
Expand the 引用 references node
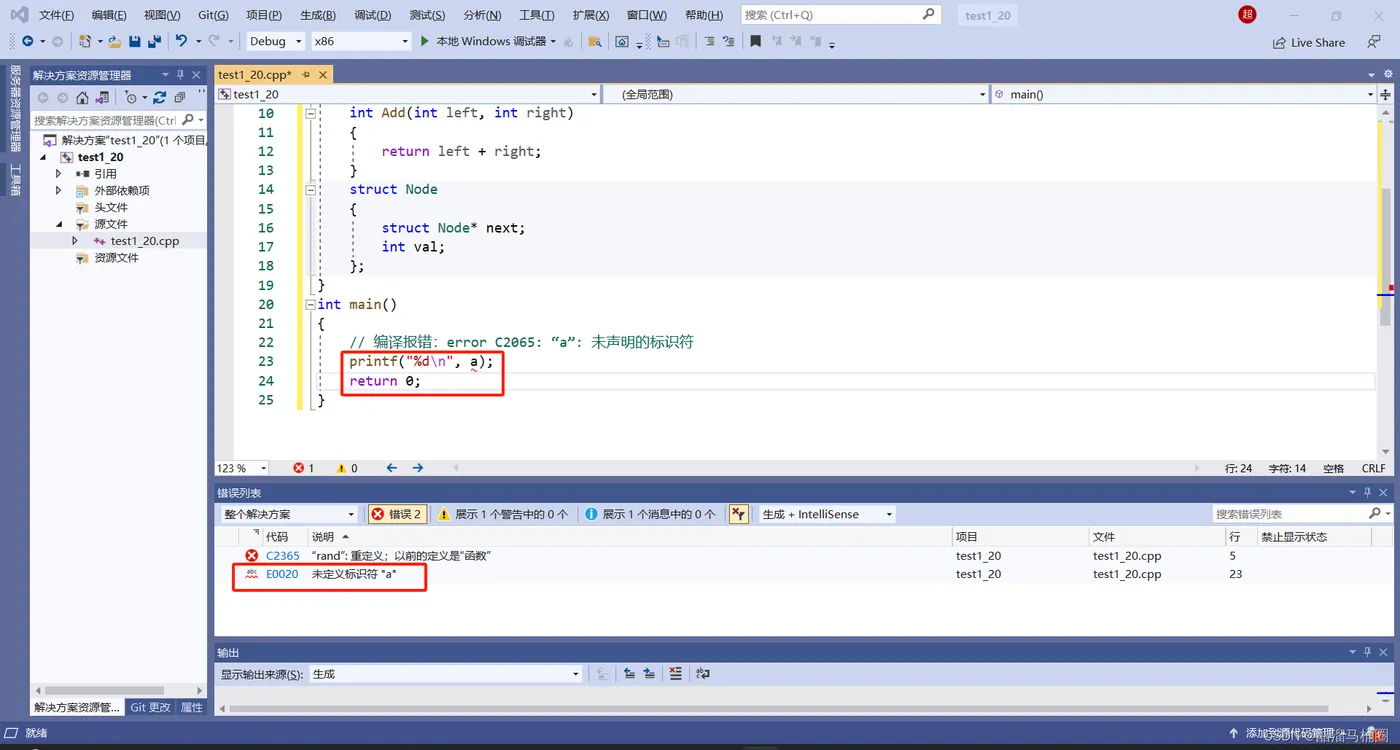click(x=59, y=174)
